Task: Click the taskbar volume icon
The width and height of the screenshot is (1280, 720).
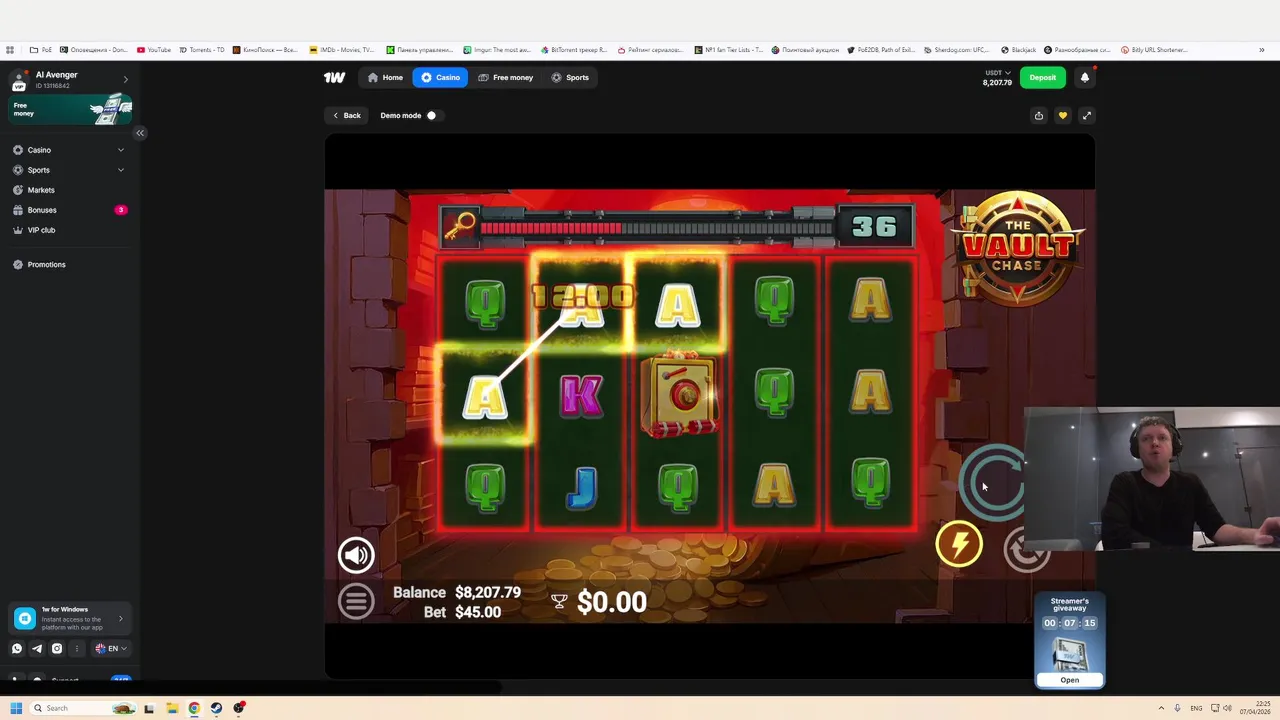Action: point(1227,708)
